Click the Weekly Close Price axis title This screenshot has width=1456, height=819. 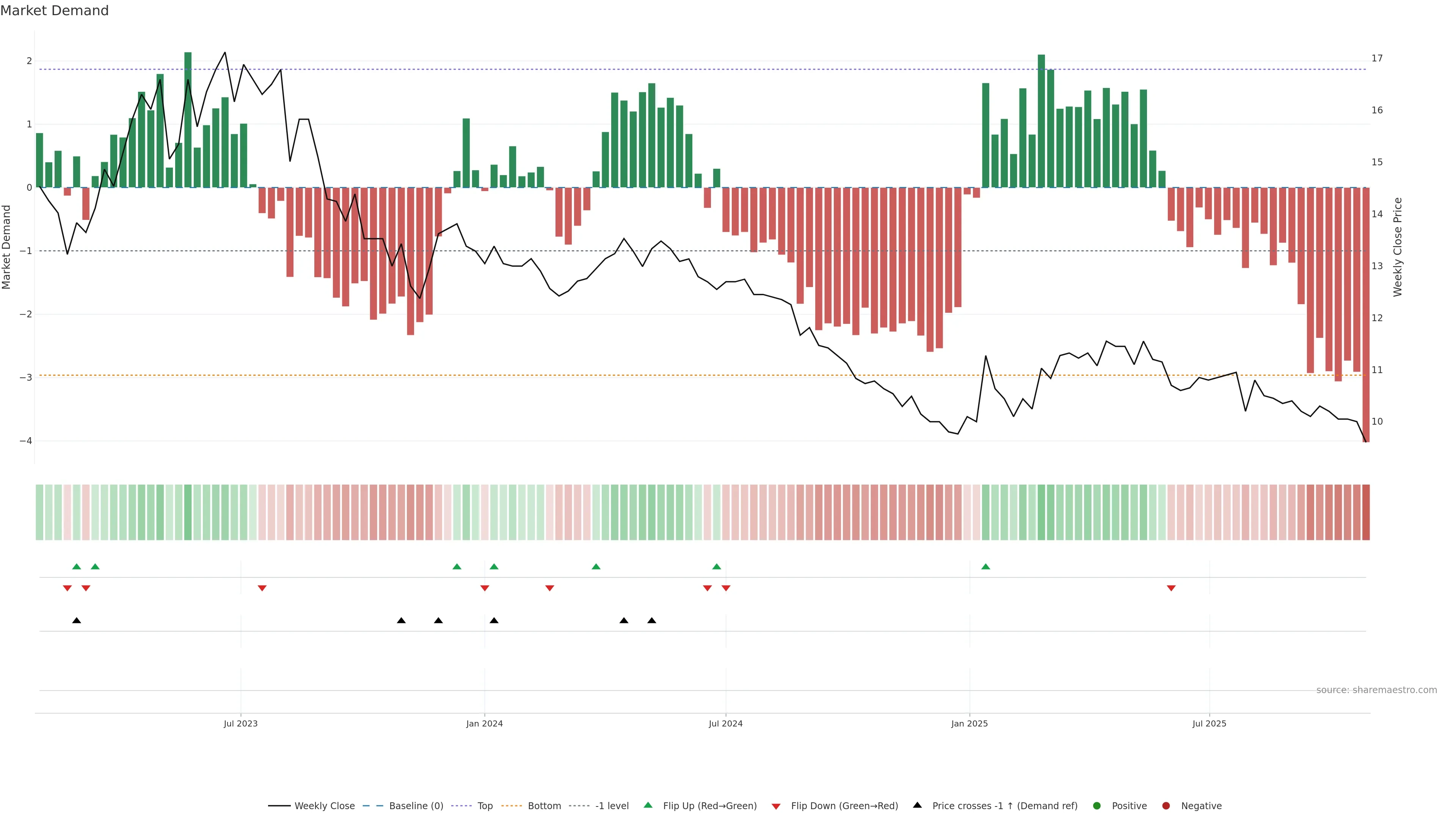[x=1397, y=247]
